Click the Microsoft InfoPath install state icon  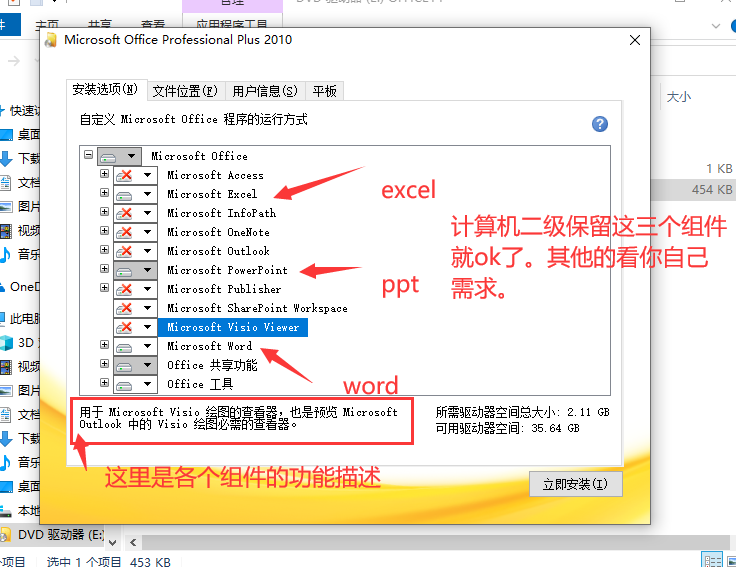[x=124, y=214]
